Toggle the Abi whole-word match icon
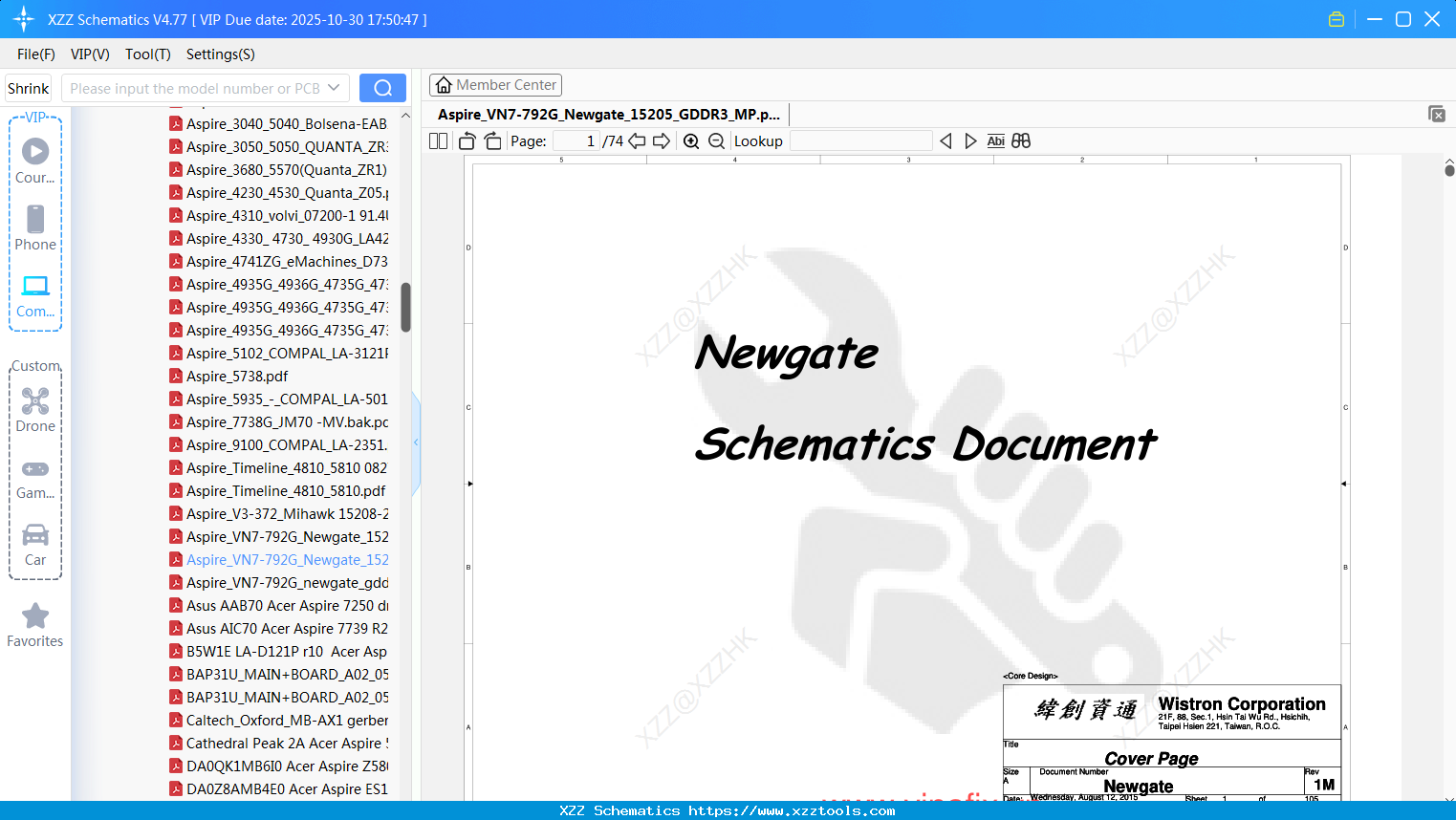The image size is (1456, 820). (x=995, y=141)
